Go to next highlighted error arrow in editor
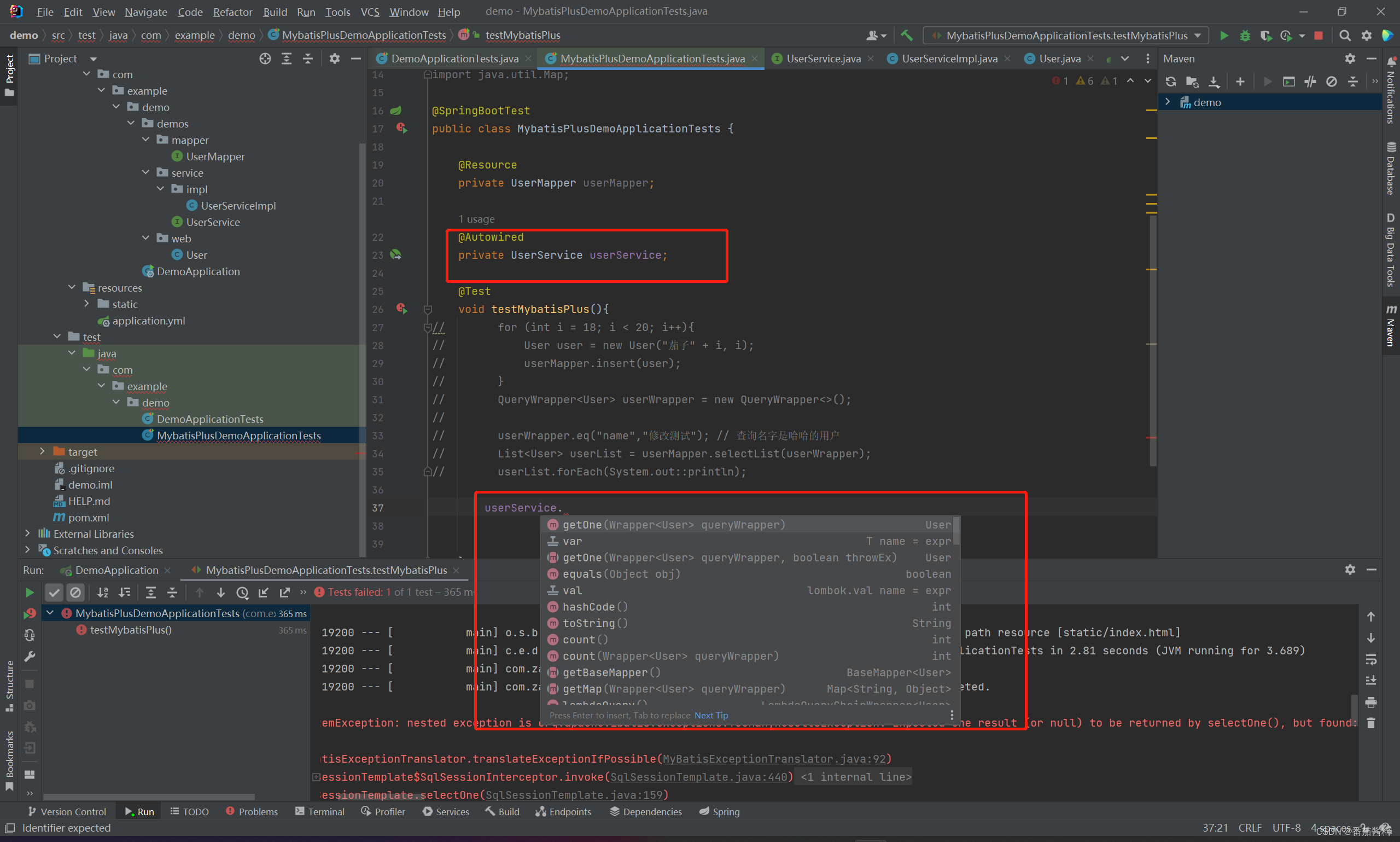This screenshot has height=842, width=1400. [1148, 80]
